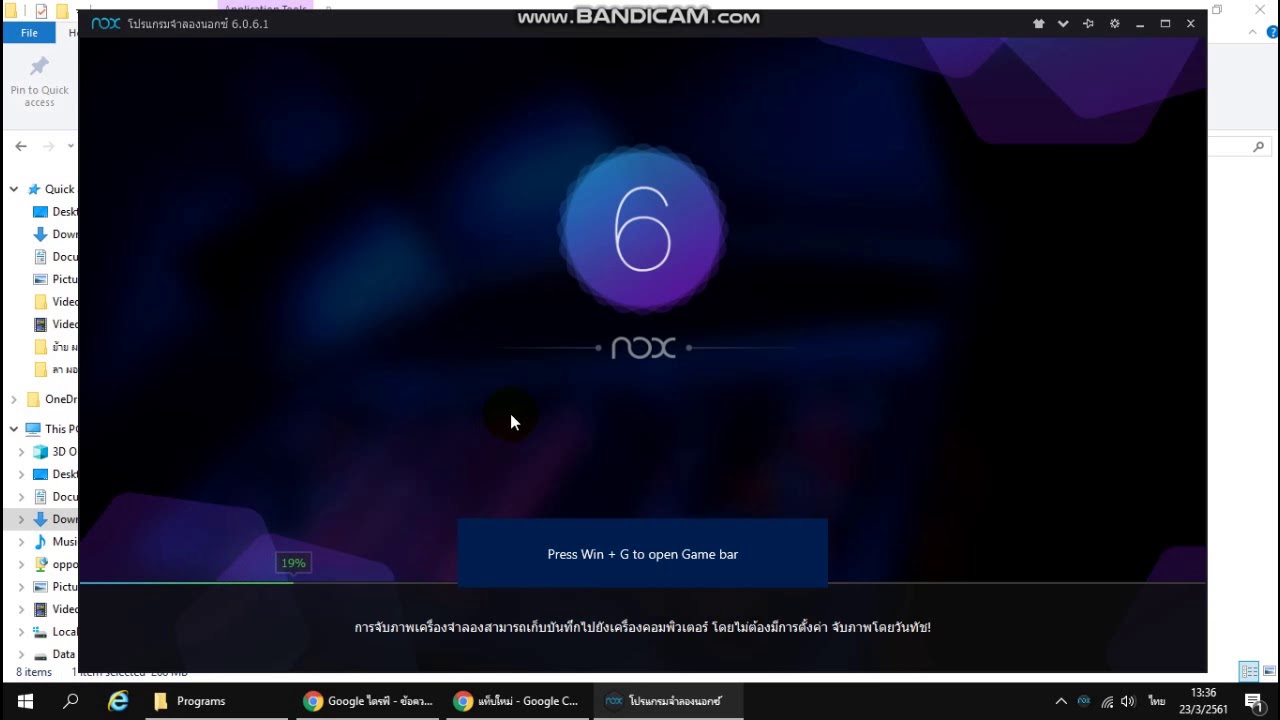
Task: Switch the Thai input language indicator
Action: pos(1157,701)
